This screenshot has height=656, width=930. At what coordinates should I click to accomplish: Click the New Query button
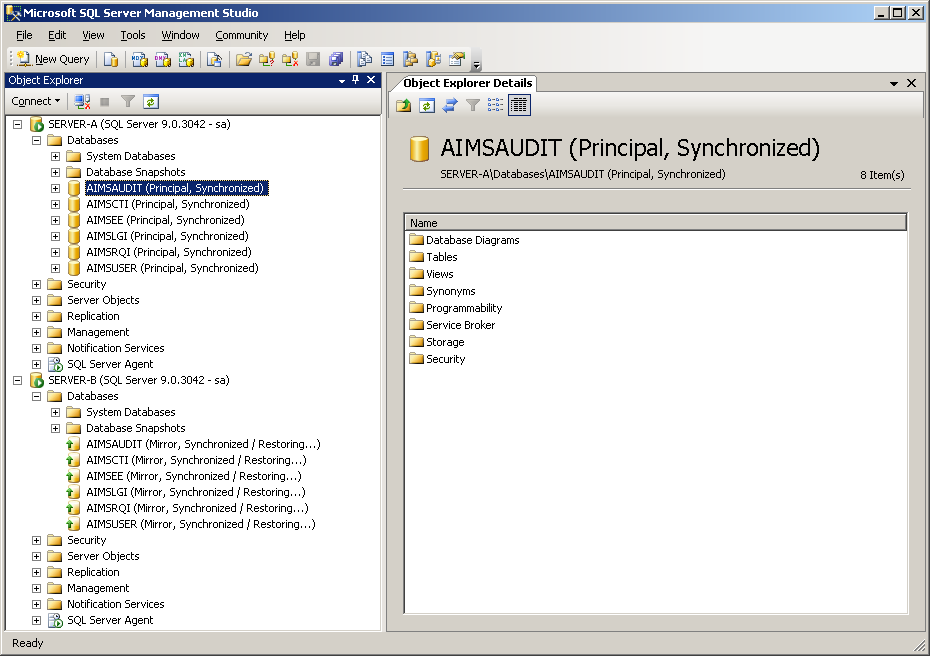pos(52,58)
